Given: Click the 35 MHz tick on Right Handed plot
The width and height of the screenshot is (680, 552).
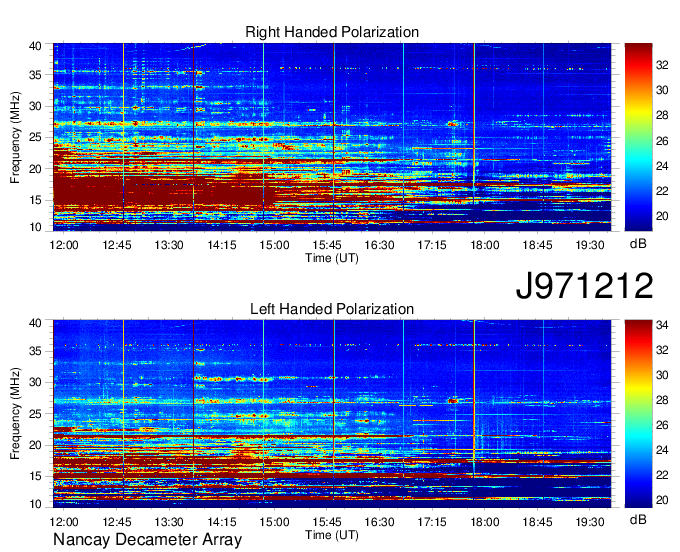Looking at the screenshot, I should [x=35, y=75].
